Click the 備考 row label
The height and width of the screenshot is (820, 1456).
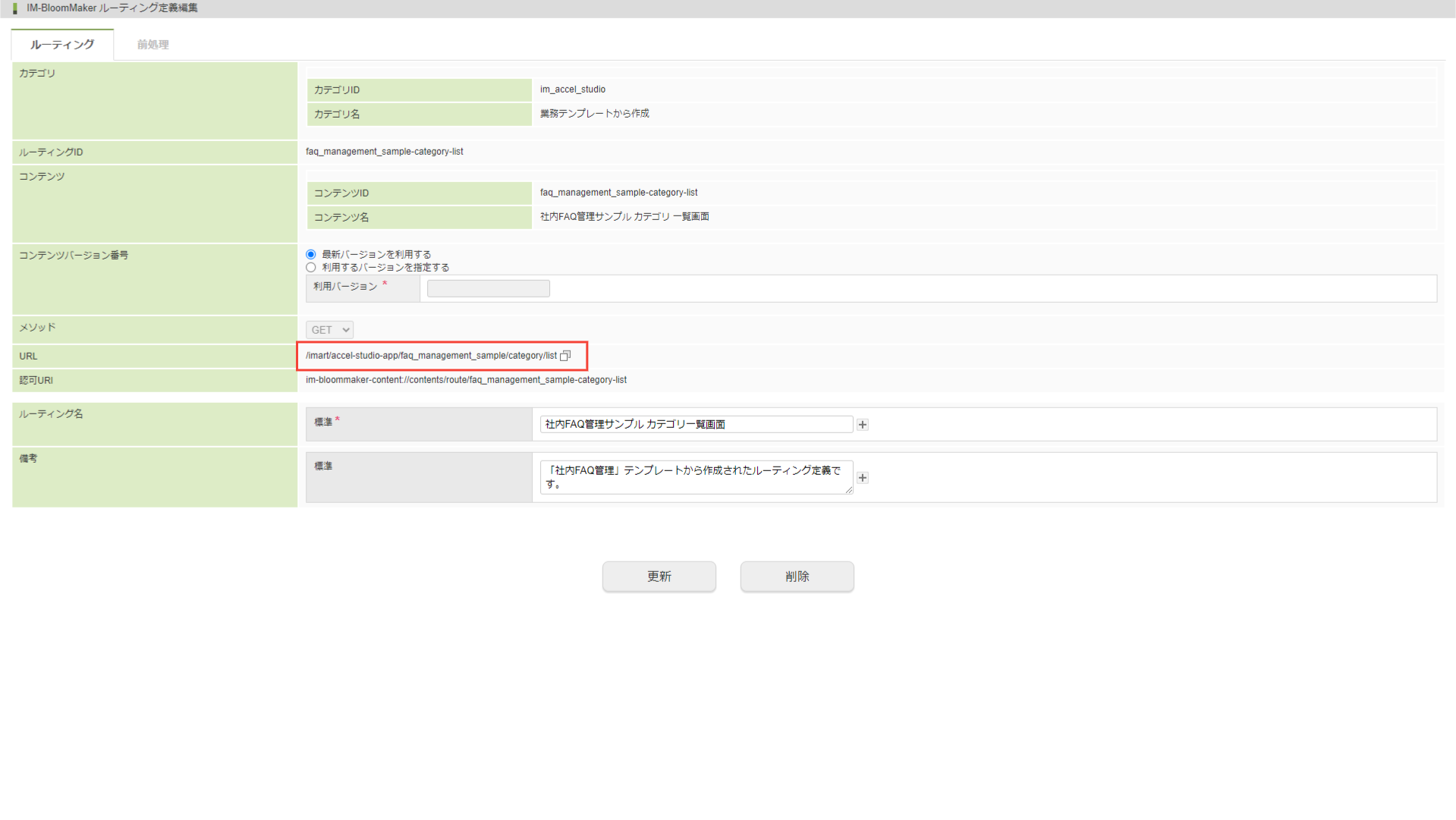coord(28,459)
